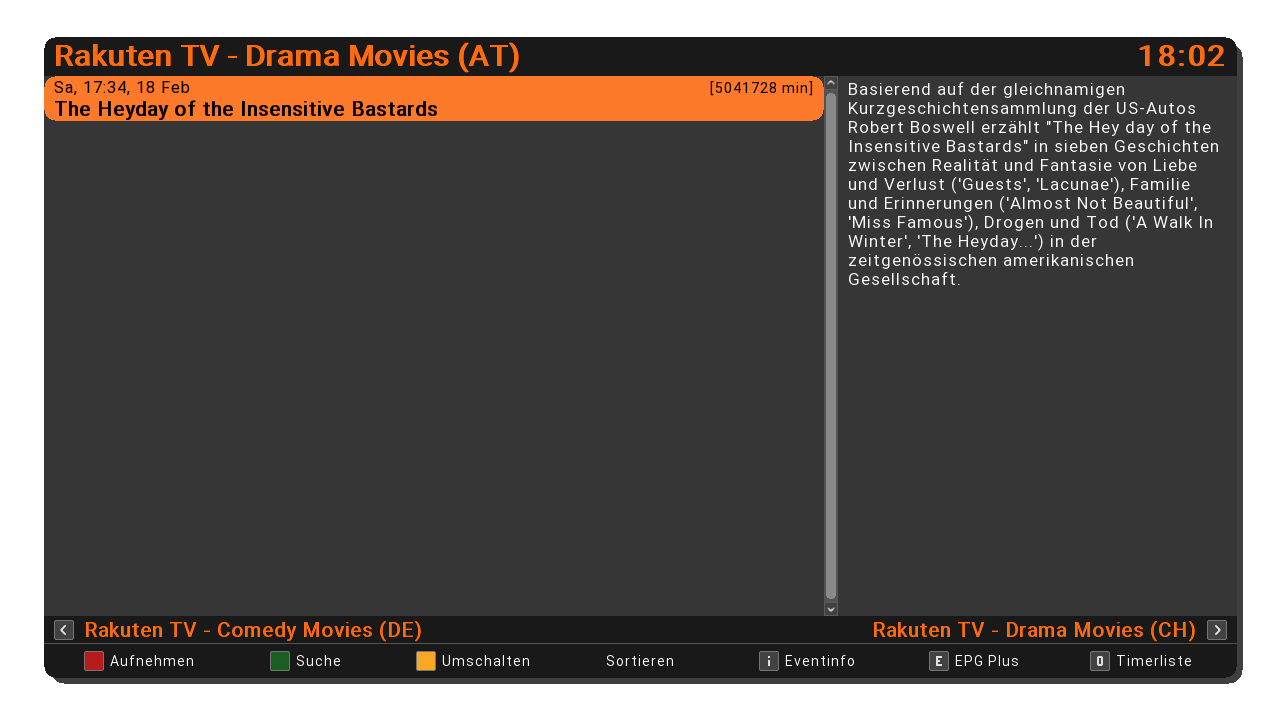The width and height of the screenshot is (1280, 720).
Task: Click the EPG Plus text label
Action: 987,661
